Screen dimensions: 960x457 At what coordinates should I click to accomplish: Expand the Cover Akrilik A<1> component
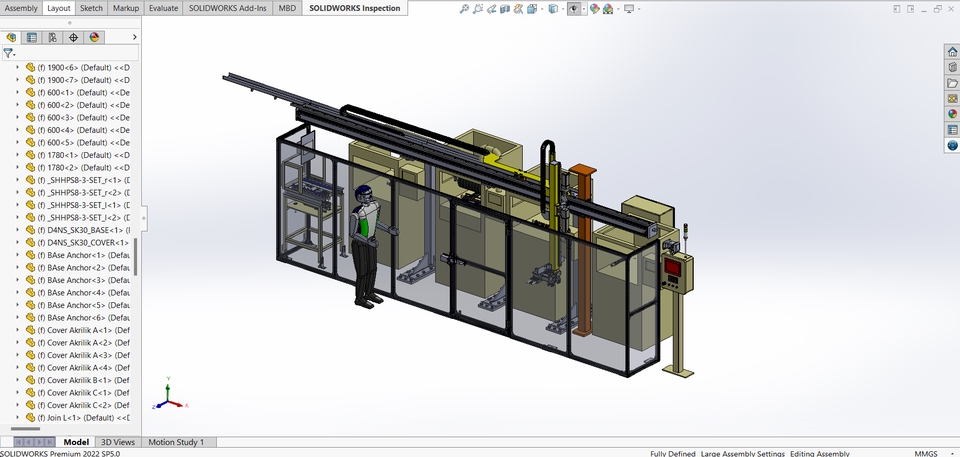[x=17, y=330]
